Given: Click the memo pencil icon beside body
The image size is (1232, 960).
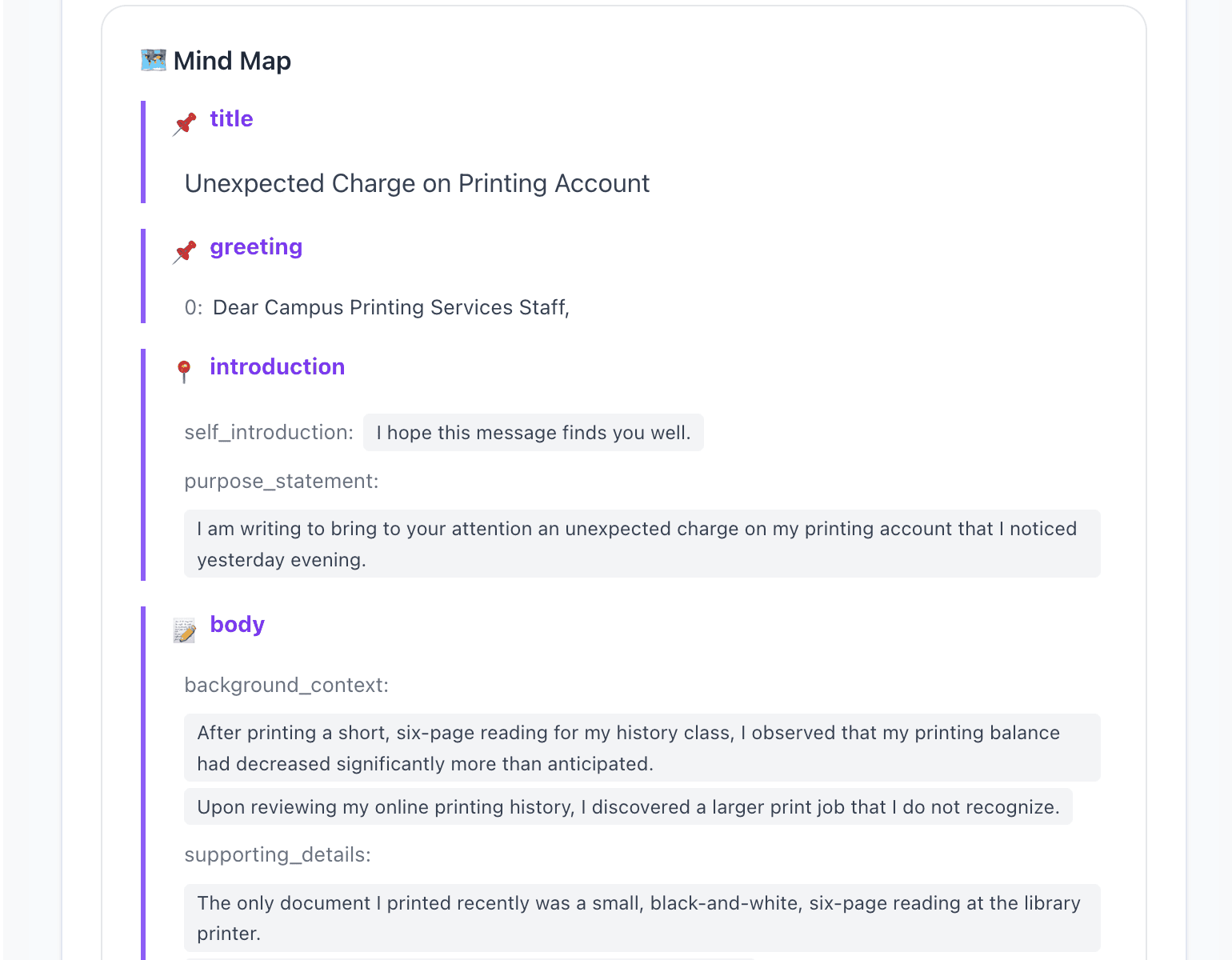Looking at the screenshot, I should coord(185,630).
